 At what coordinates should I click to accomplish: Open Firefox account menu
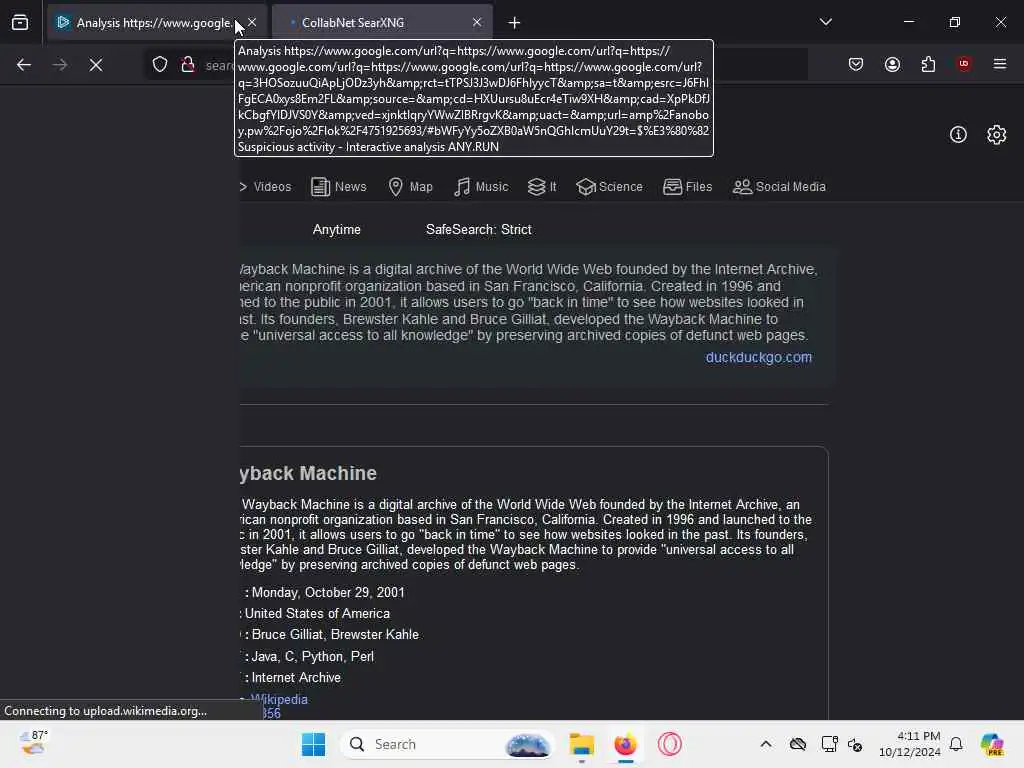(x=892, y=64)
